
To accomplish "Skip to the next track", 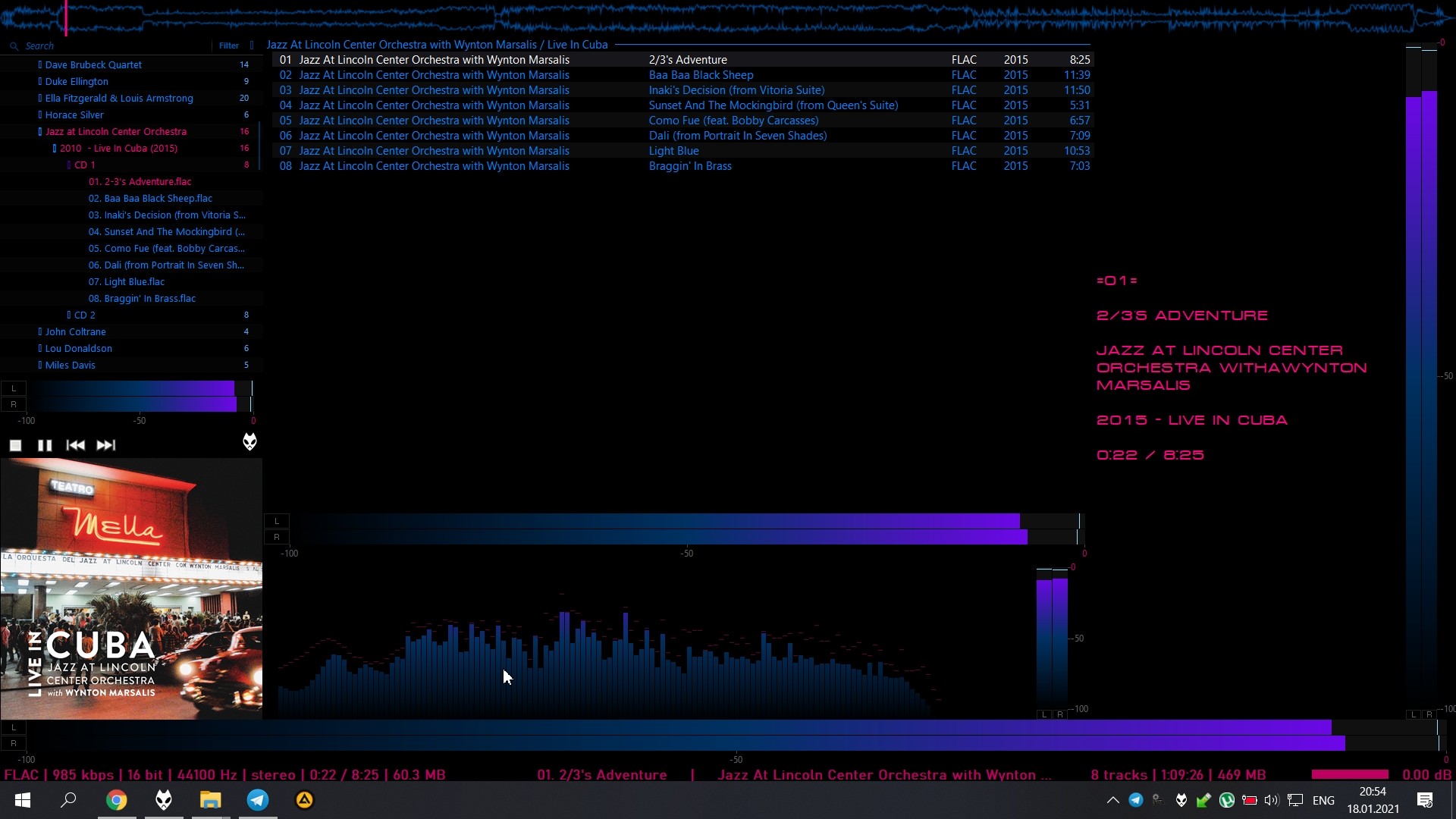I will [x=105, y=446].
